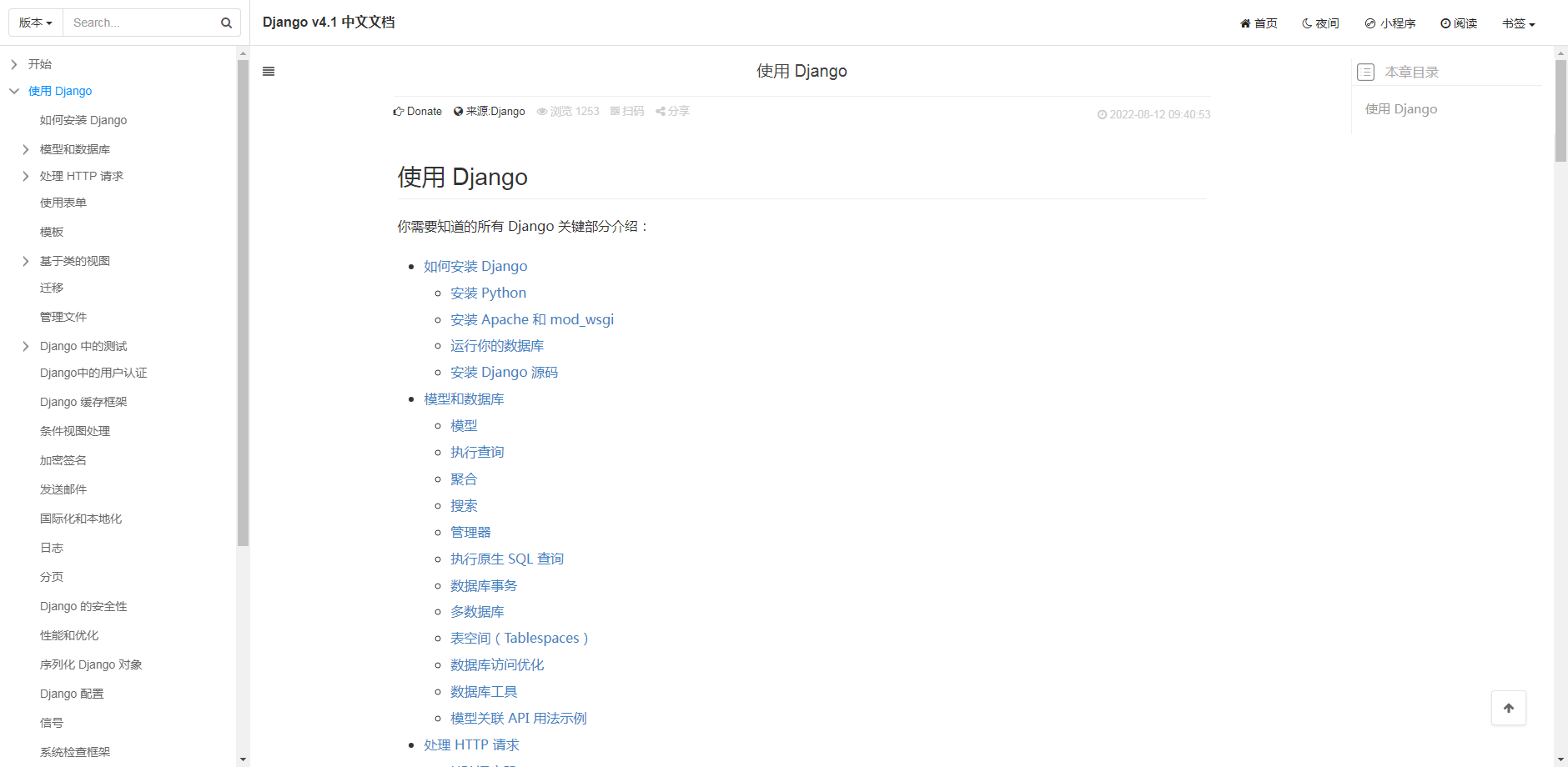The width and height of the screenshot is (1568, 767).
Task: Open the 书签 bookmarks dropdown
Action: coord(1519,23)
